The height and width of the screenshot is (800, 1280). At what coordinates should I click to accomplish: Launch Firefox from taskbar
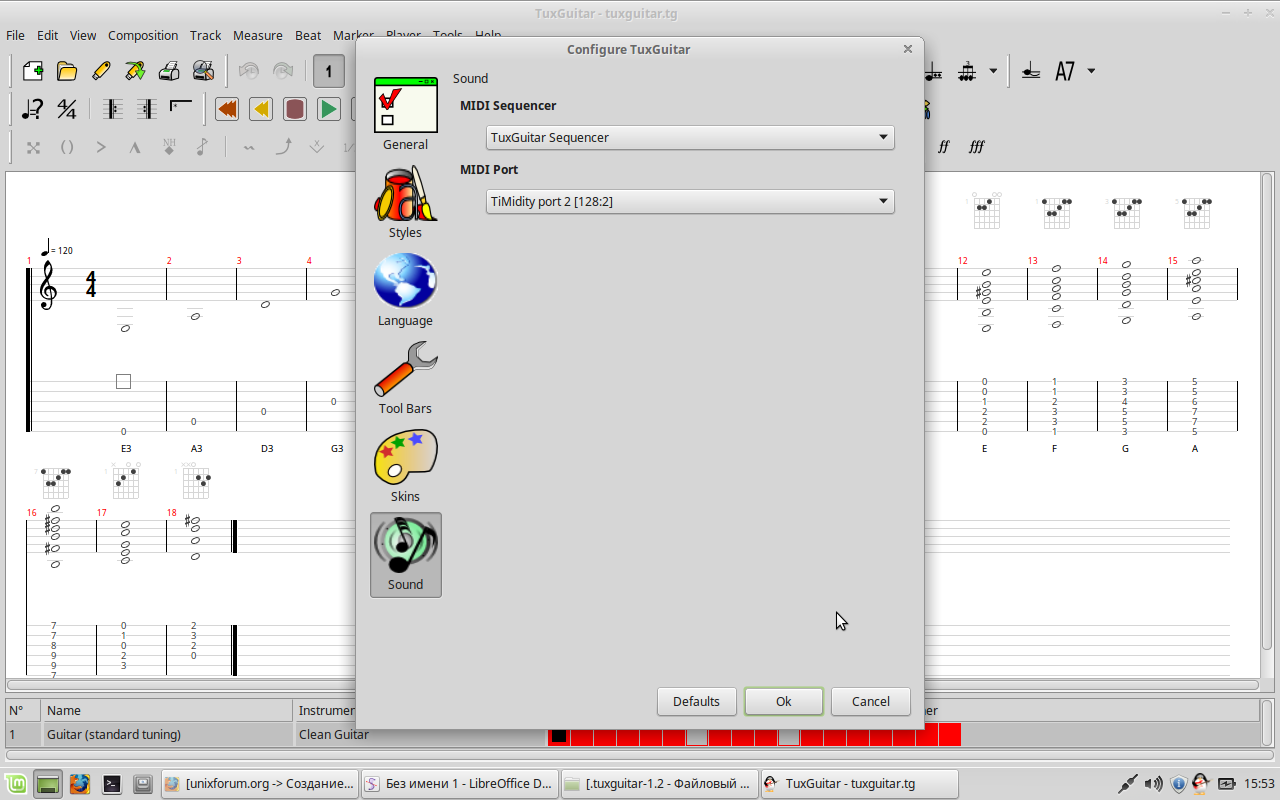point(80,784)
